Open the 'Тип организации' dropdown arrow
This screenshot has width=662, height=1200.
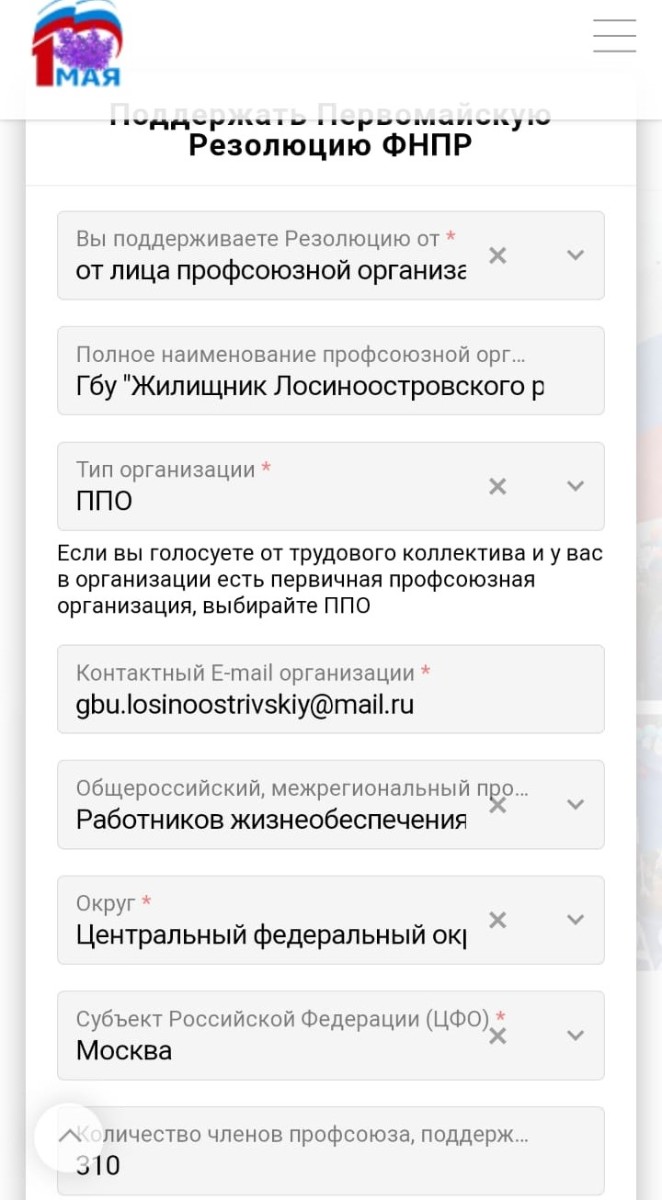pos(575,486)
